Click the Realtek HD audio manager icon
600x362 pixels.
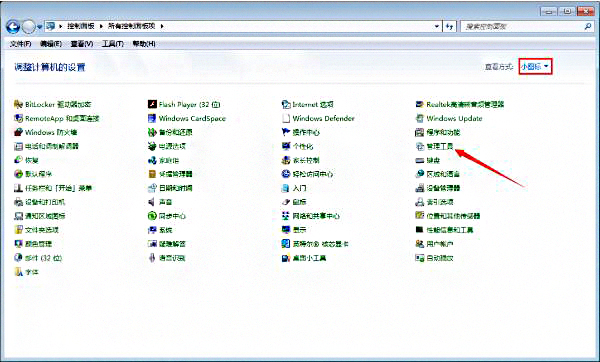(x=420, y=104)
